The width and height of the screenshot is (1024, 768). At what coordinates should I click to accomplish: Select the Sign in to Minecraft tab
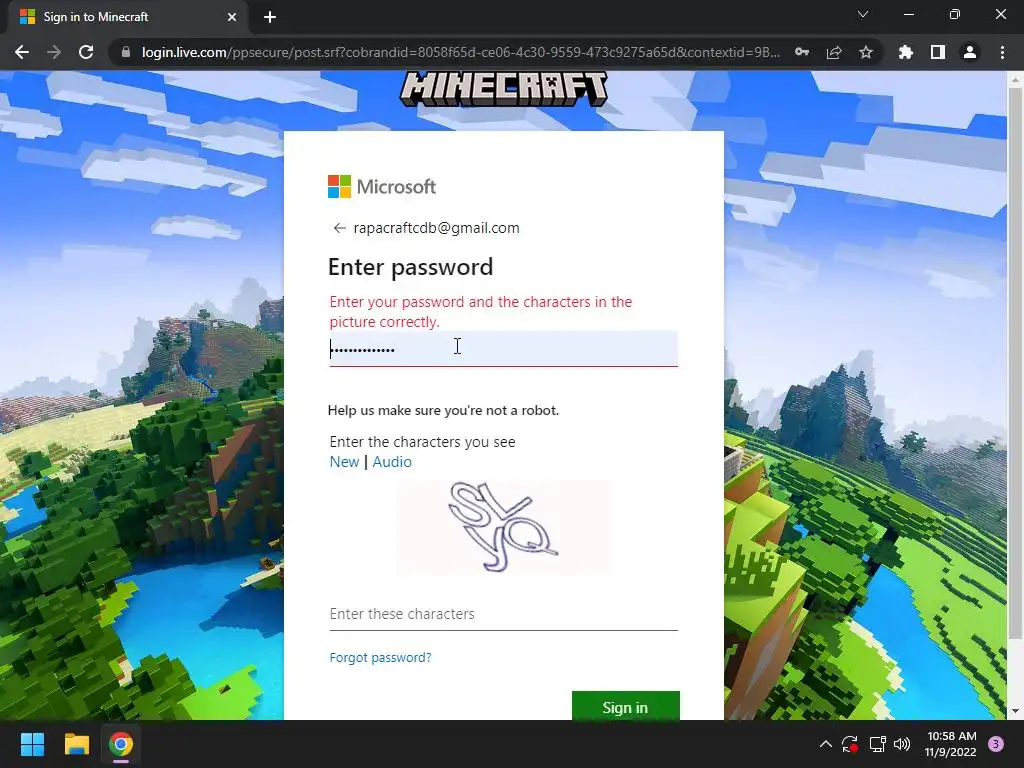(x=128, y=17)
